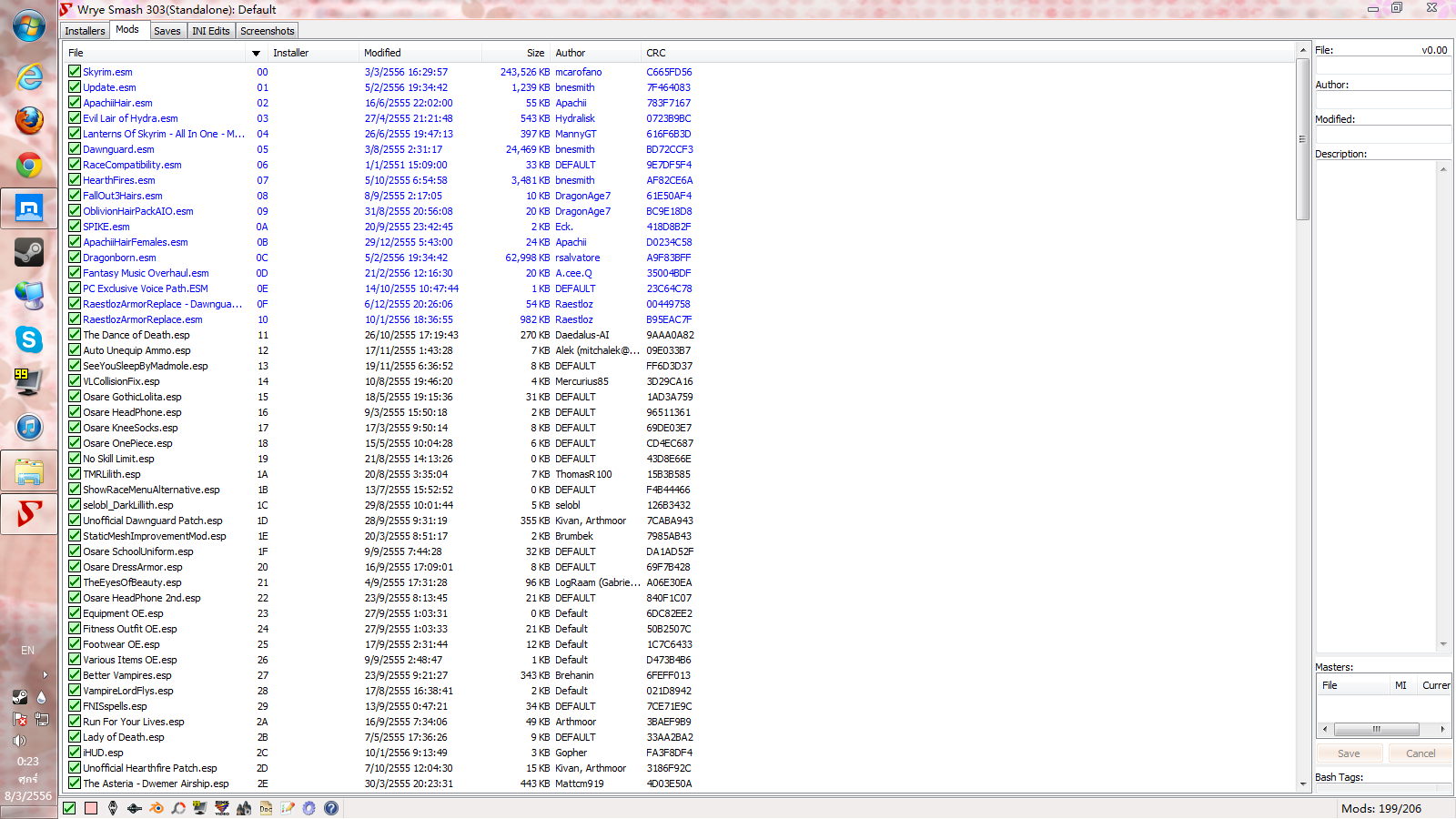Disable the No Skill Limit.esp checkbox
Screen dimensions: 1456x819
(x=75, y=458)
